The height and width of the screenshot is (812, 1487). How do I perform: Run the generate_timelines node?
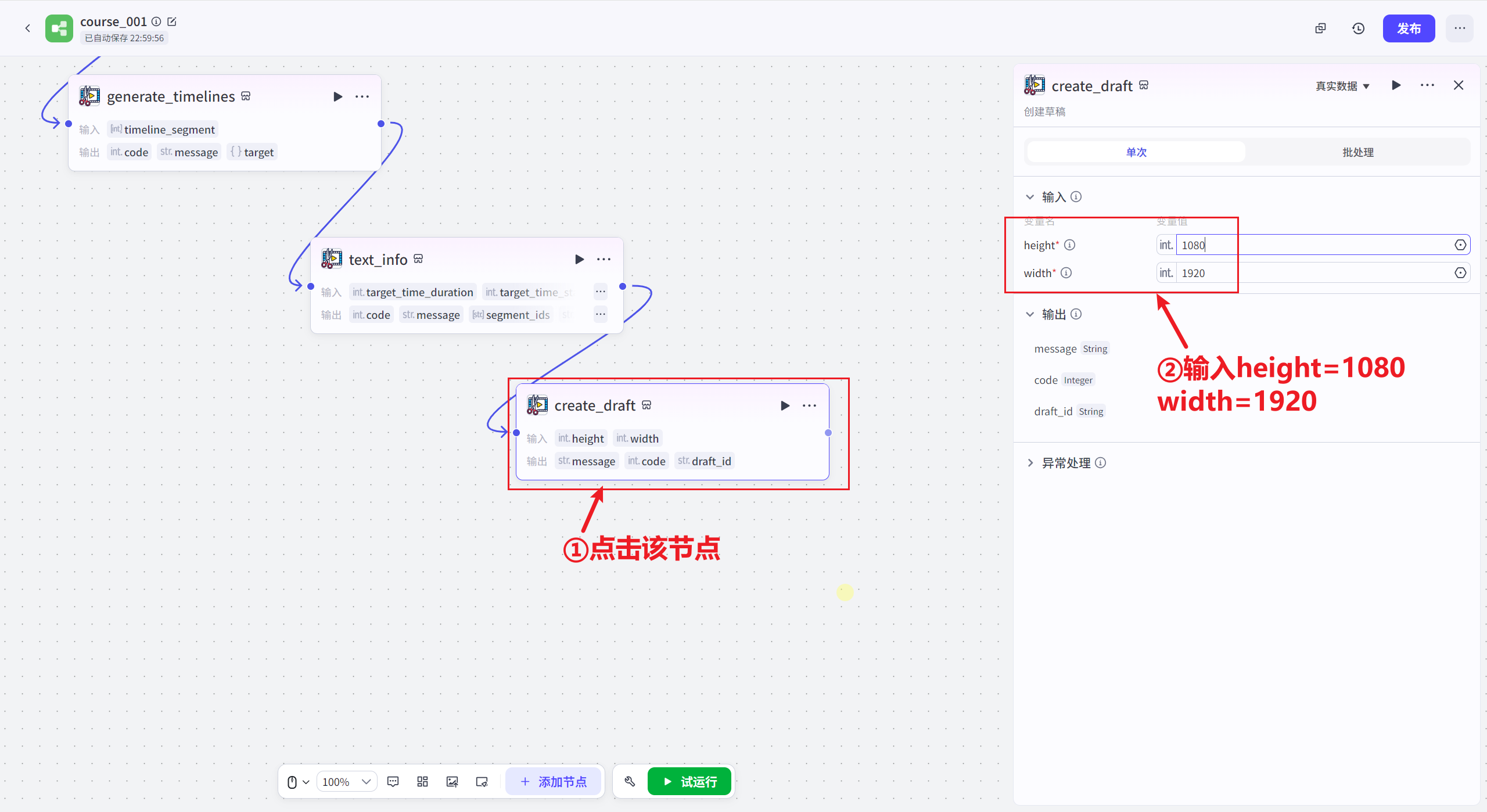click(337, 96)
